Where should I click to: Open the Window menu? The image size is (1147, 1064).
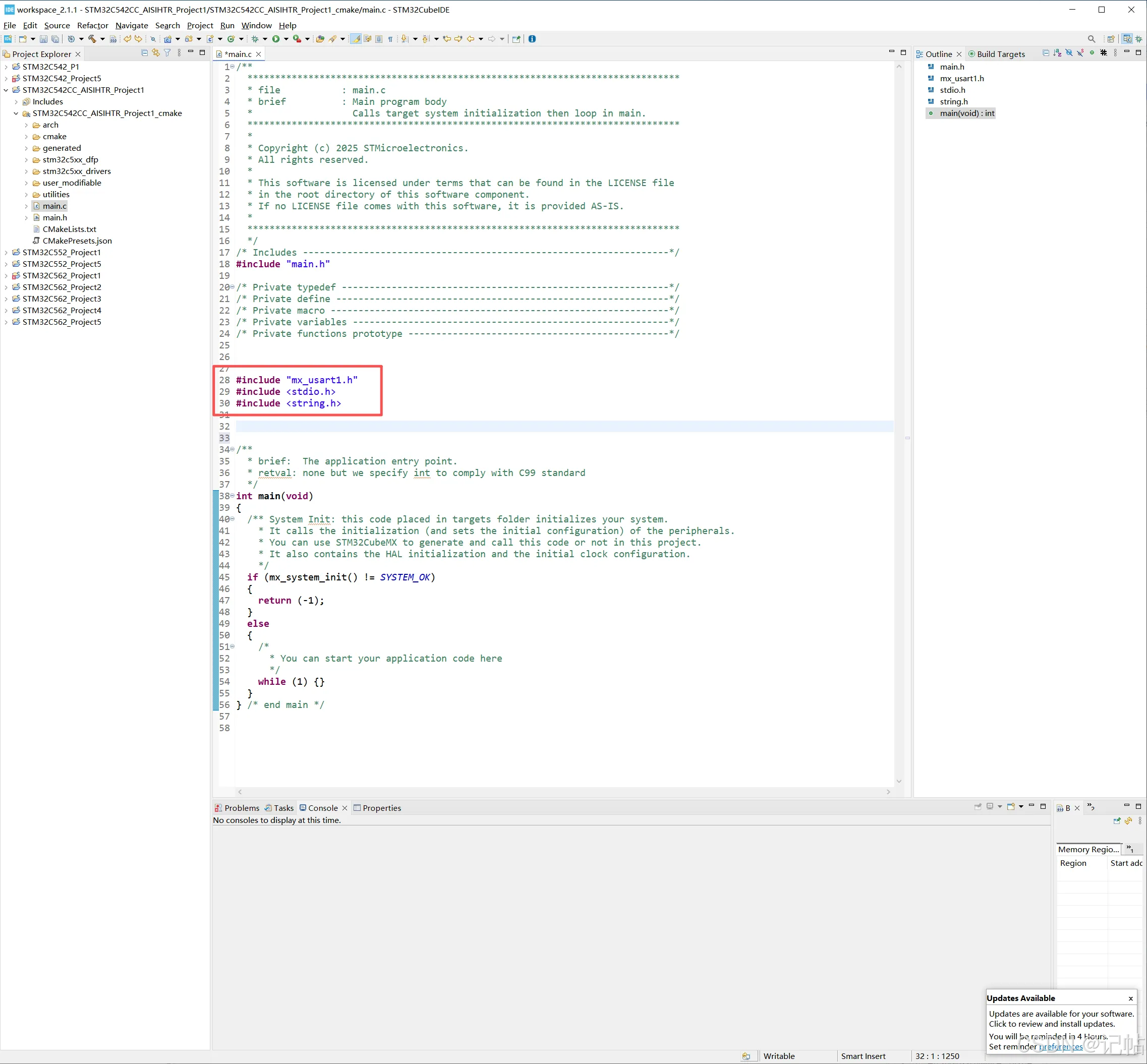256,25
